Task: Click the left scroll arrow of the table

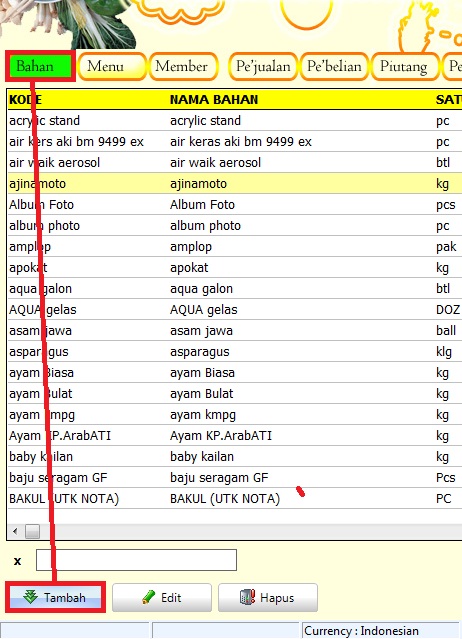Action: pyautogui.click(x=15, y=531)
